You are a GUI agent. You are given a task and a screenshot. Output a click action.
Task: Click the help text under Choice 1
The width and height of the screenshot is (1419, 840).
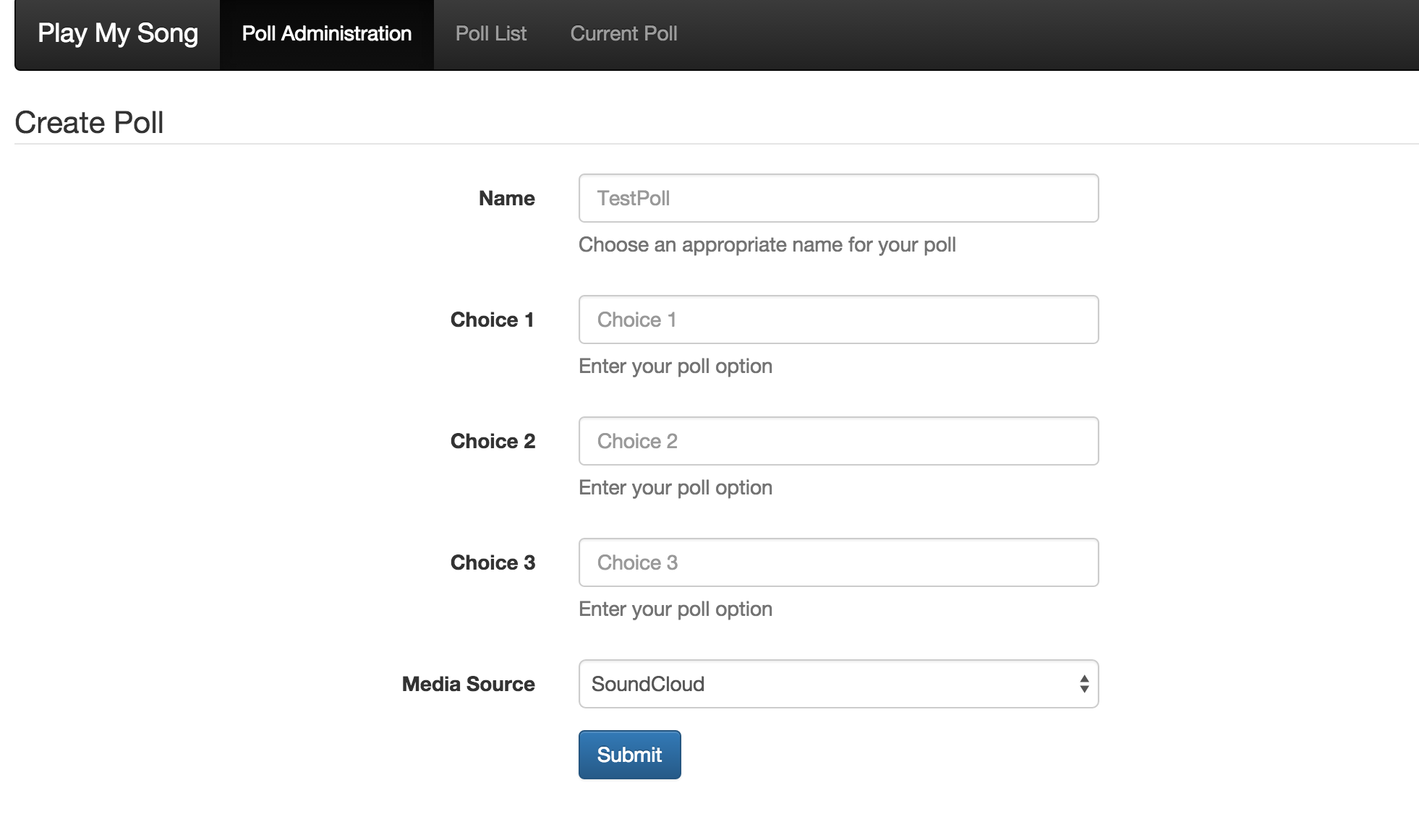point(675,366)
